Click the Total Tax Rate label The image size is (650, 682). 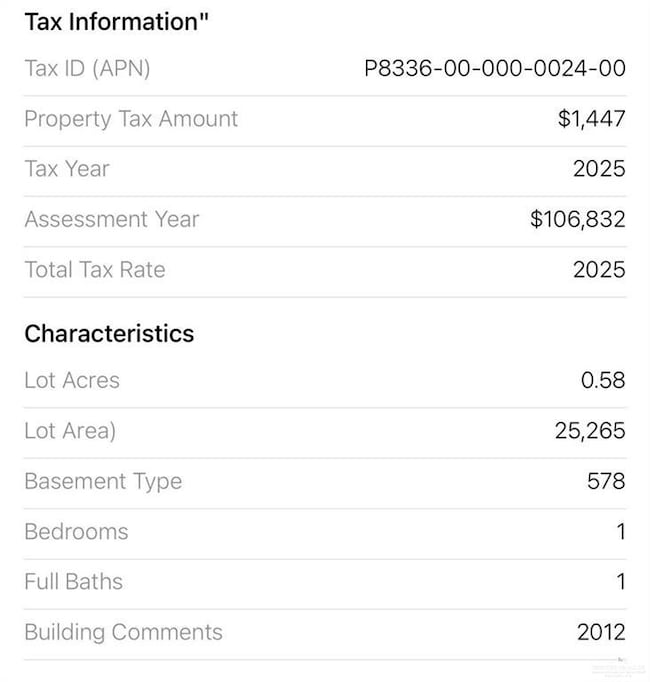tap(95, 269)
